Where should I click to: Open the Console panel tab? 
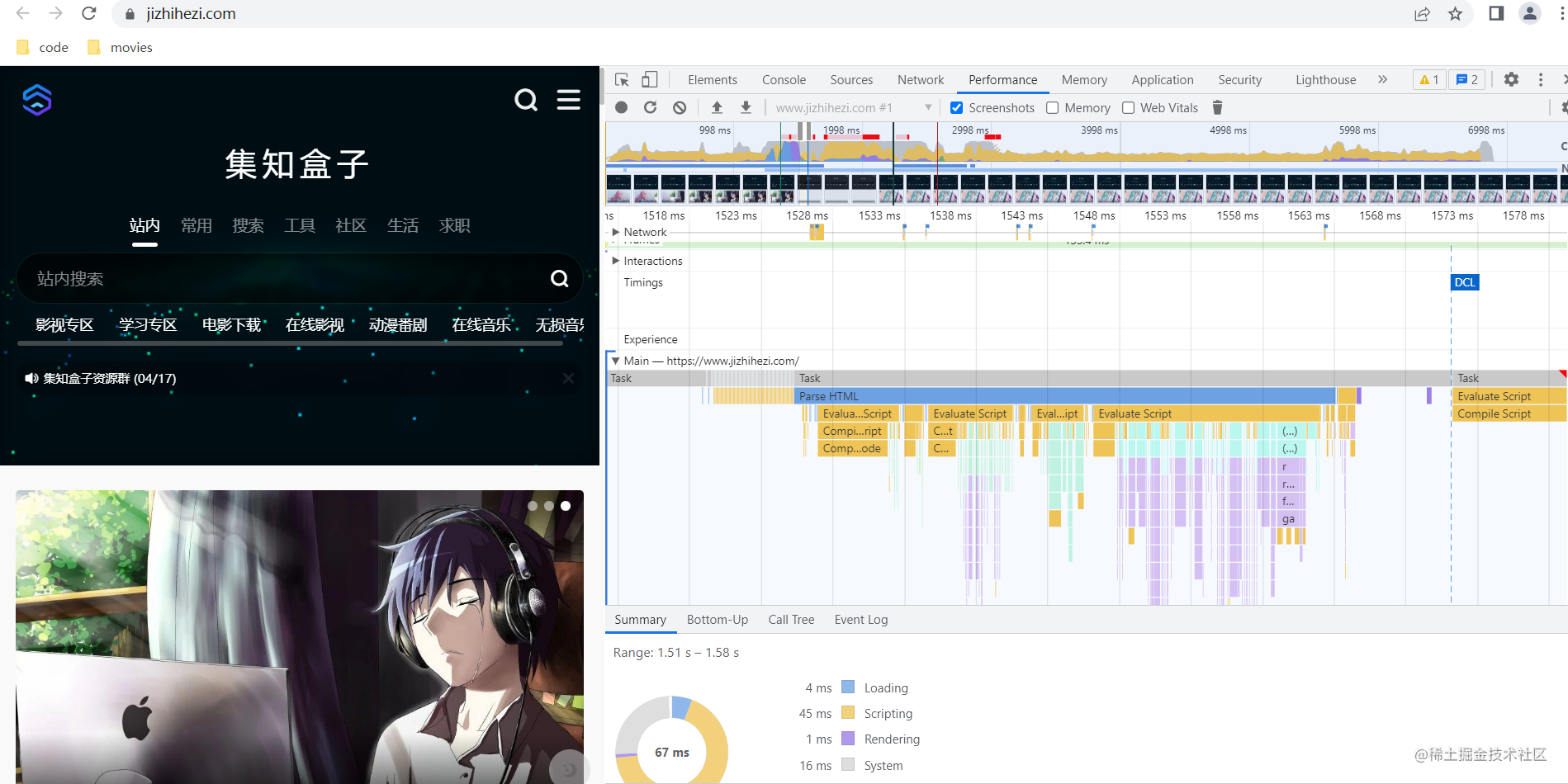[x=784, y=80]
